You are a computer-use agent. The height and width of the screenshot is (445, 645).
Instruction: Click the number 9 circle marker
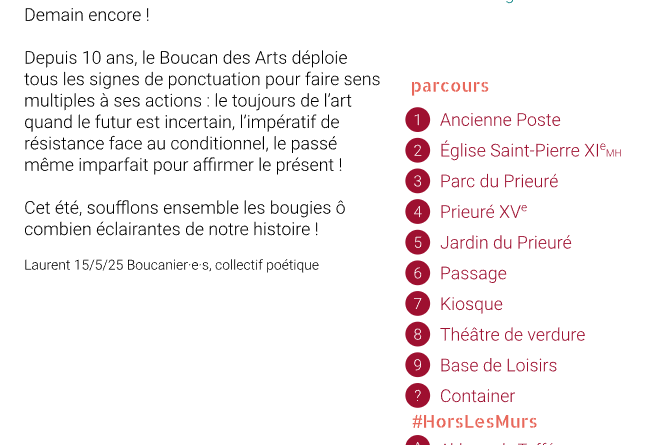417,366
